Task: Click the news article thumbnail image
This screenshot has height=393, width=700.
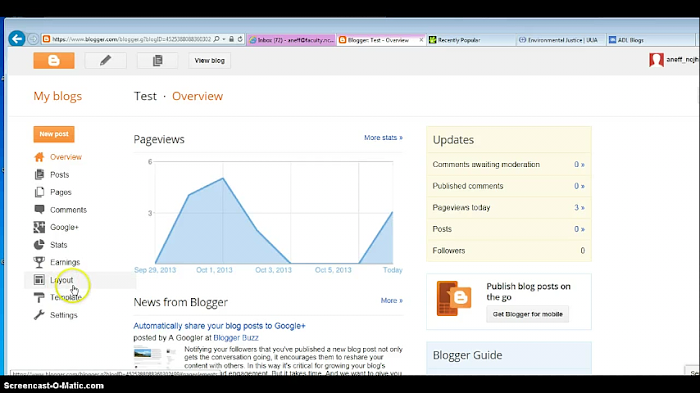Action: pyautogui.click(x=154, y=356)
